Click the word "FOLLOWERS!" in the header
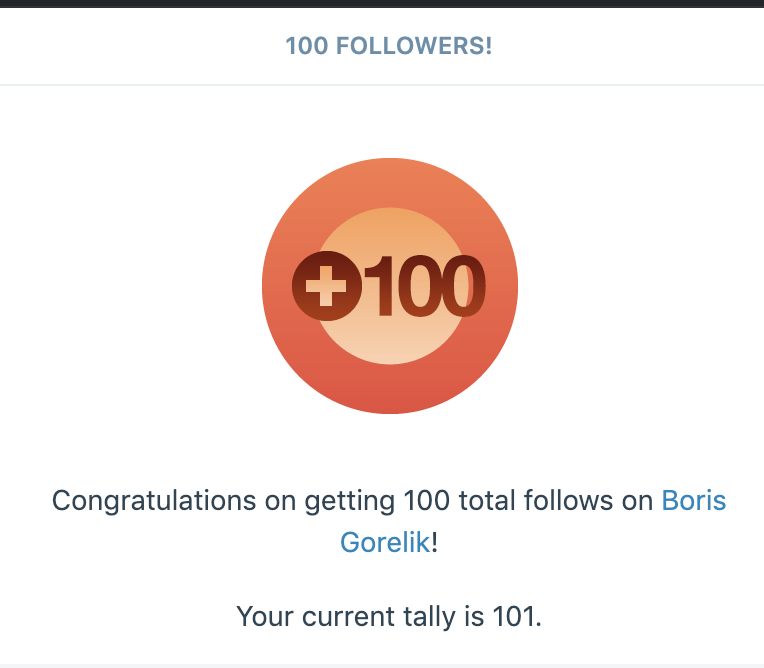Screen dimensions: 764x668 pos(414,46)
